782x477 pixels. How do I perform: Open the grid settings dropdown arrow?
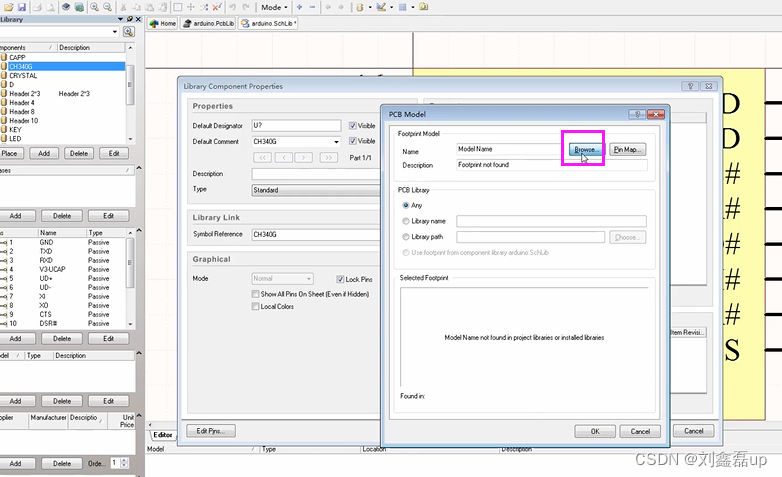pyautogui.click(x=412, y=7)
